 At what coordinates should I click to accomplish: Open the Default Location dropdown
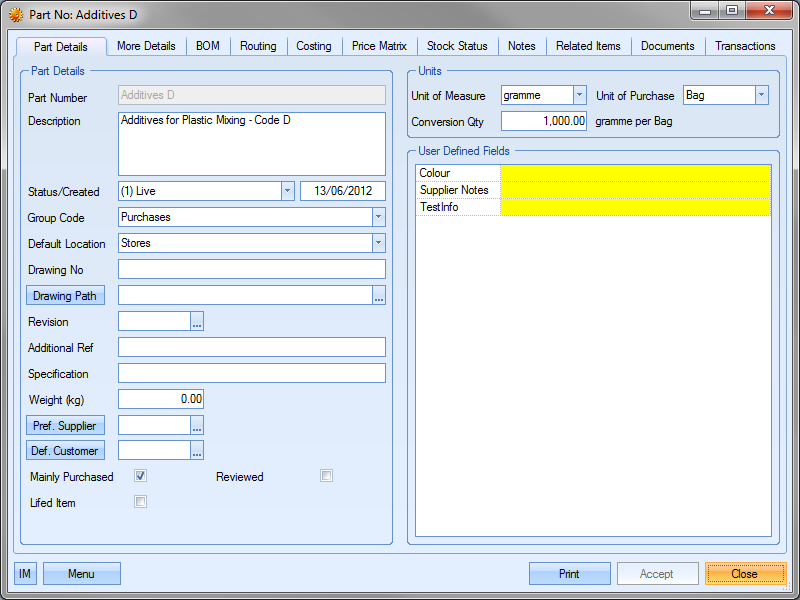[x=378, y=243]
